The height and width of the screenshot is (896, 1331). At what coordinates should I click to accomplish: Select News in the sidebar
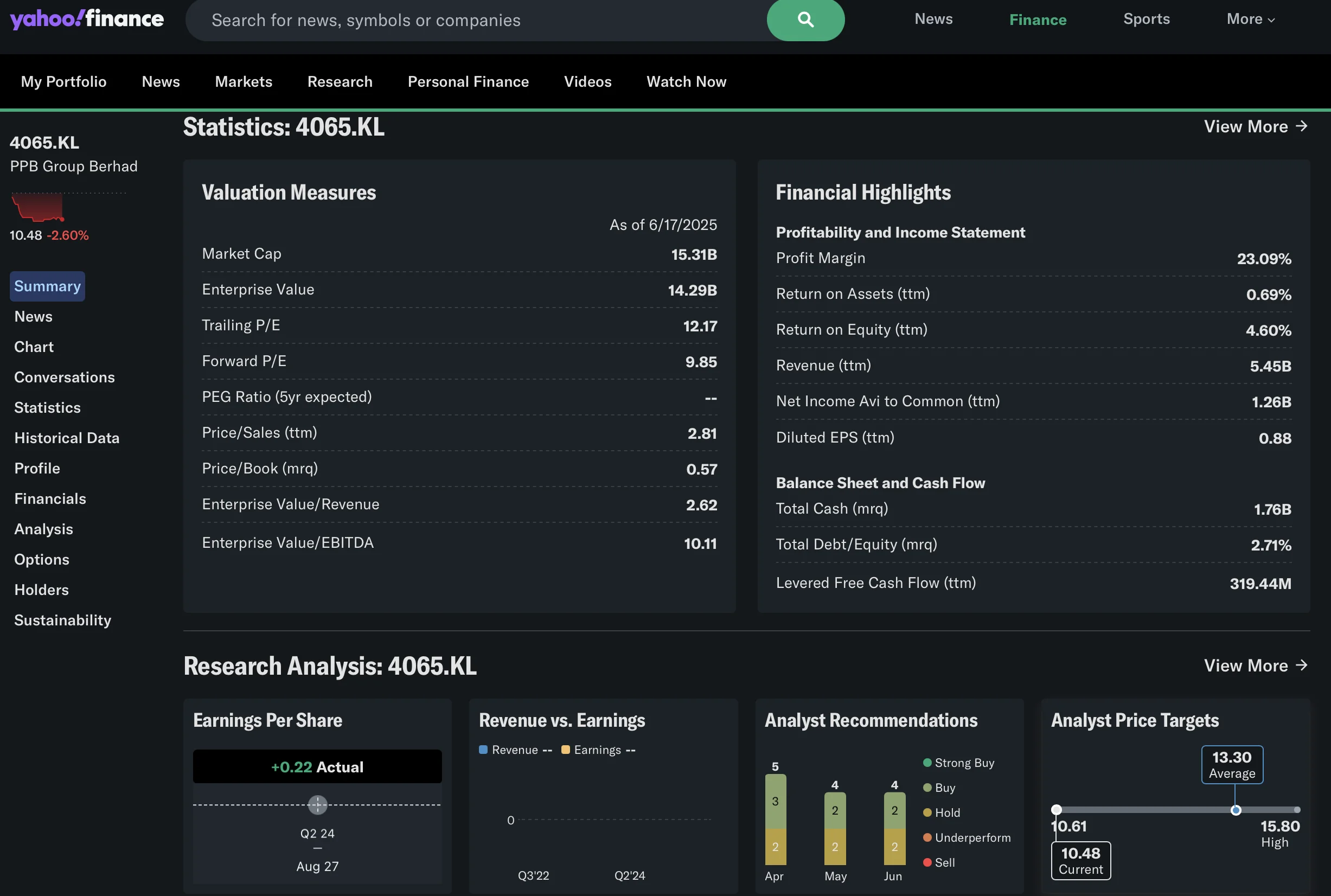33,317
